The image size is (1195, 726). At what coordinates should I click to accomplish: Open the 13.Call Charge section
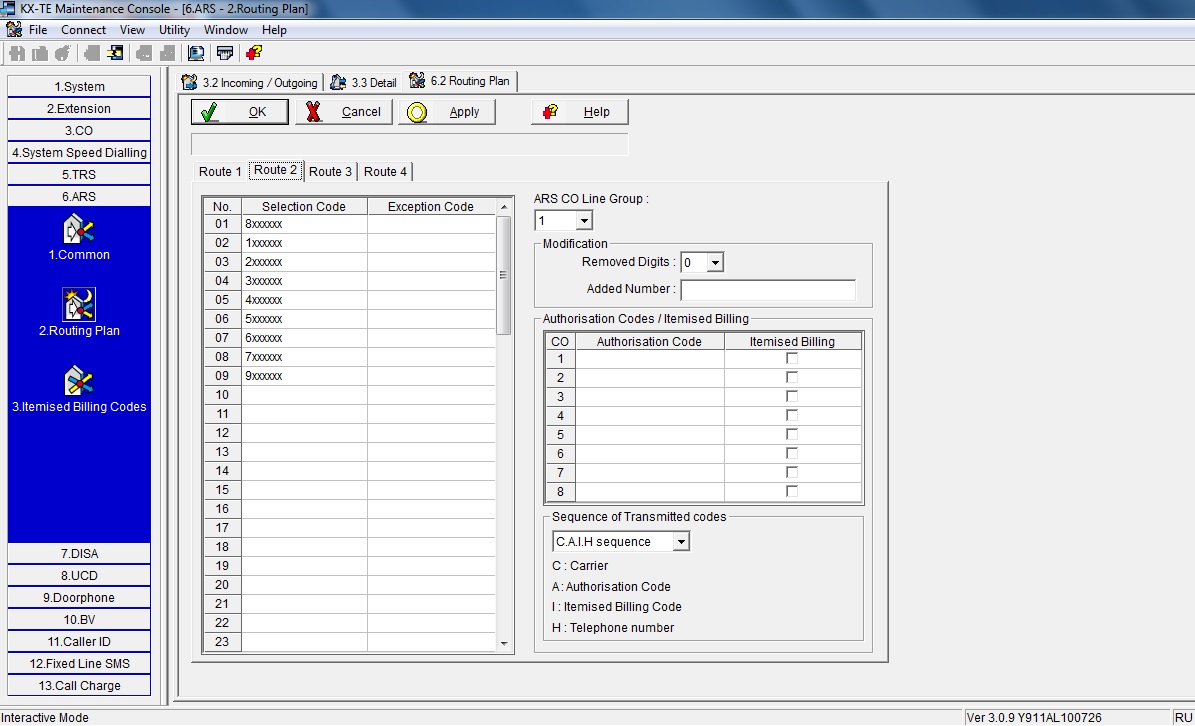[x=79, y=686]
